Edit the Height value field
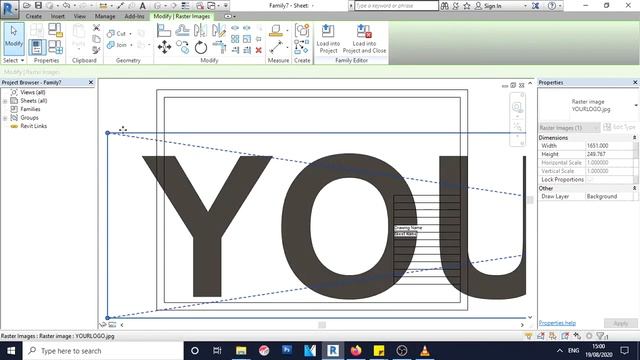 [609, 154]
